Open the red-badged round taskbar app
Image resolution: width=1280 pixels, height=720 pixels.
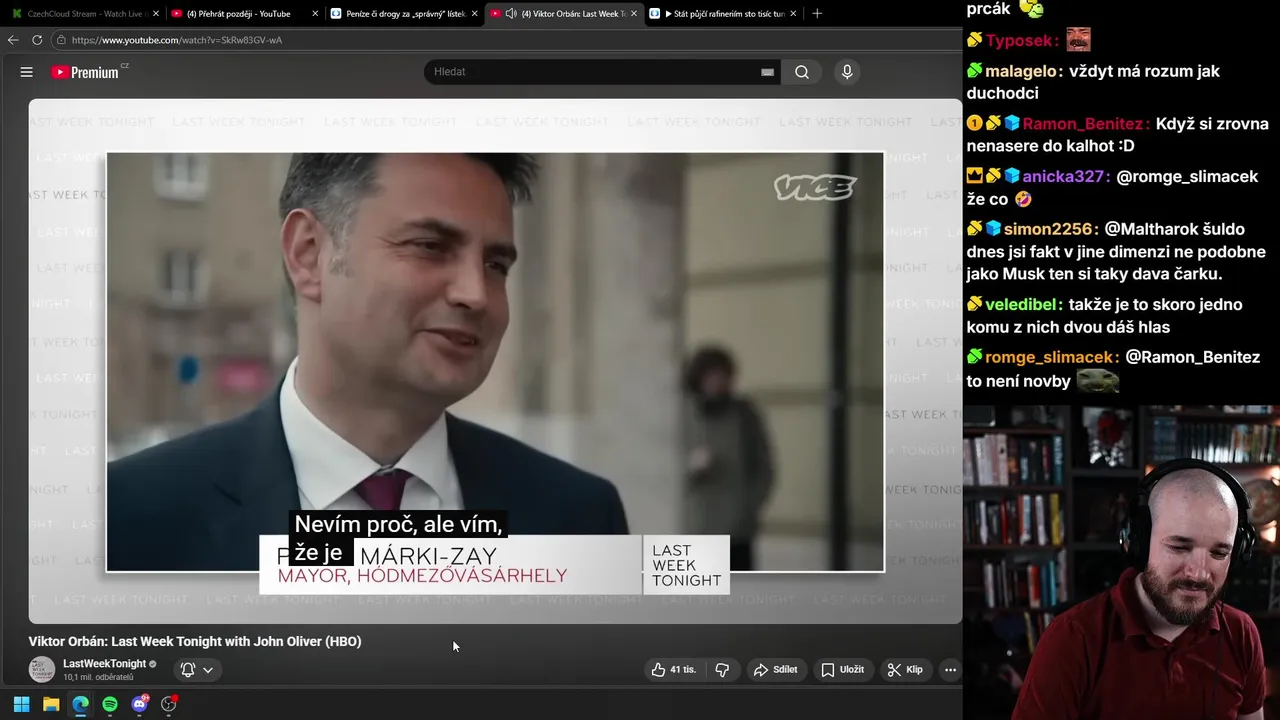click(169, 704)
